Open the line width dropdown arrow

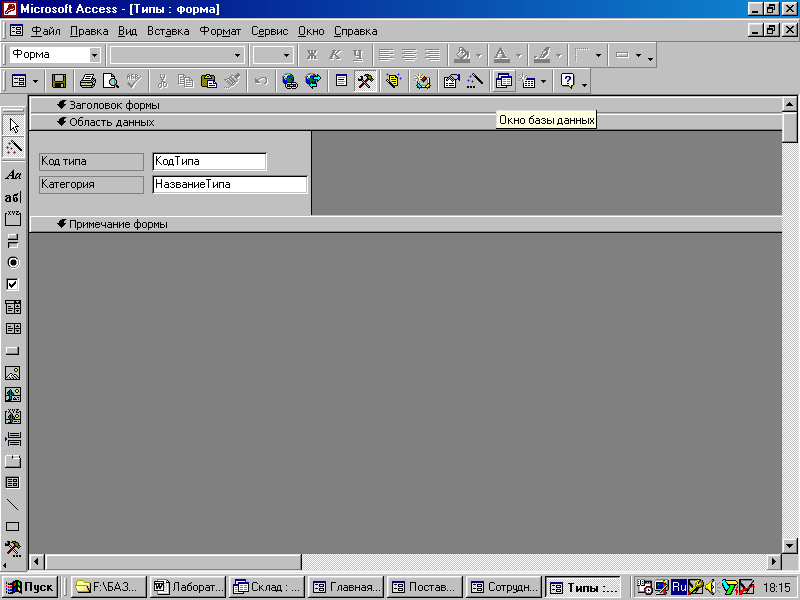tap(598, 55)
